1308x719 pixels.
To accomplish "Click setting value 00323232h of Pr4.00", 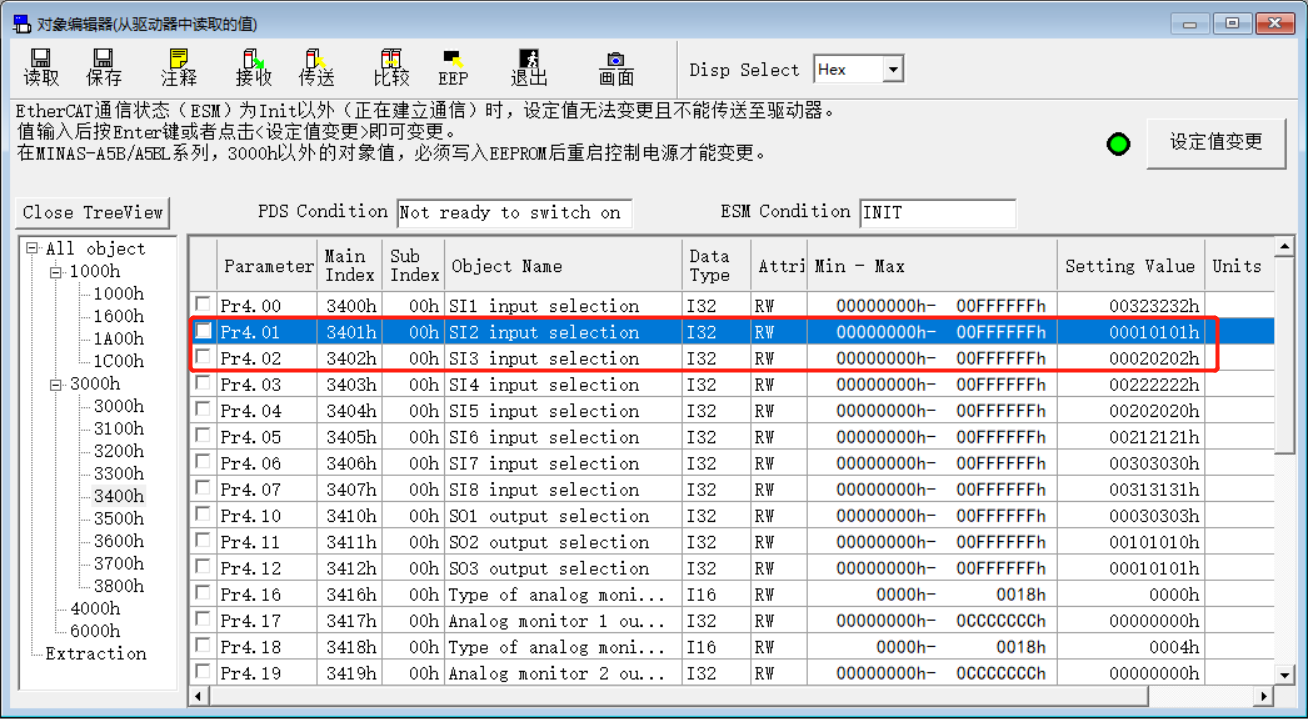I will point(1131,306).
